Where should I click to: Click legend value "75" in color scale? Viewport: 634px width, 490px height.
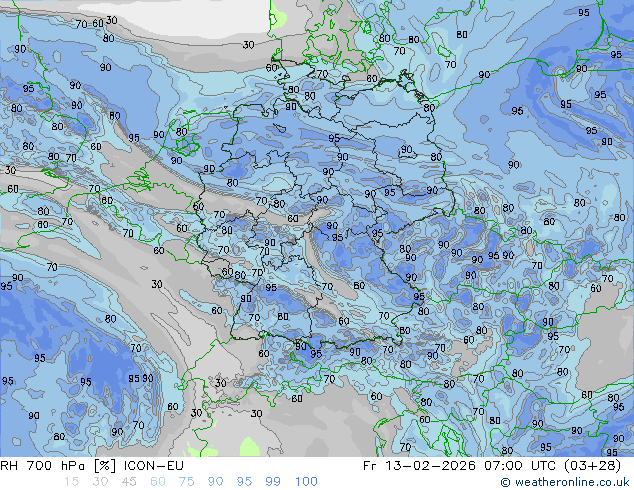[186, 482]
